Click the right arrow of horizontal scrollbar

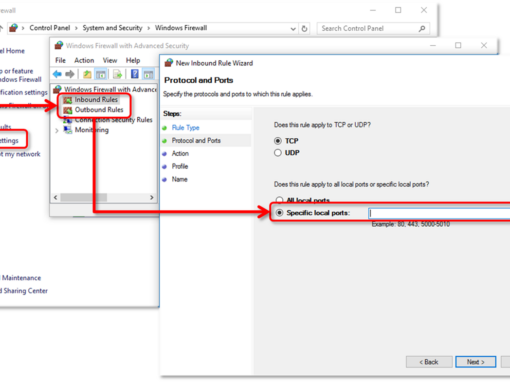tap(152, 197)
